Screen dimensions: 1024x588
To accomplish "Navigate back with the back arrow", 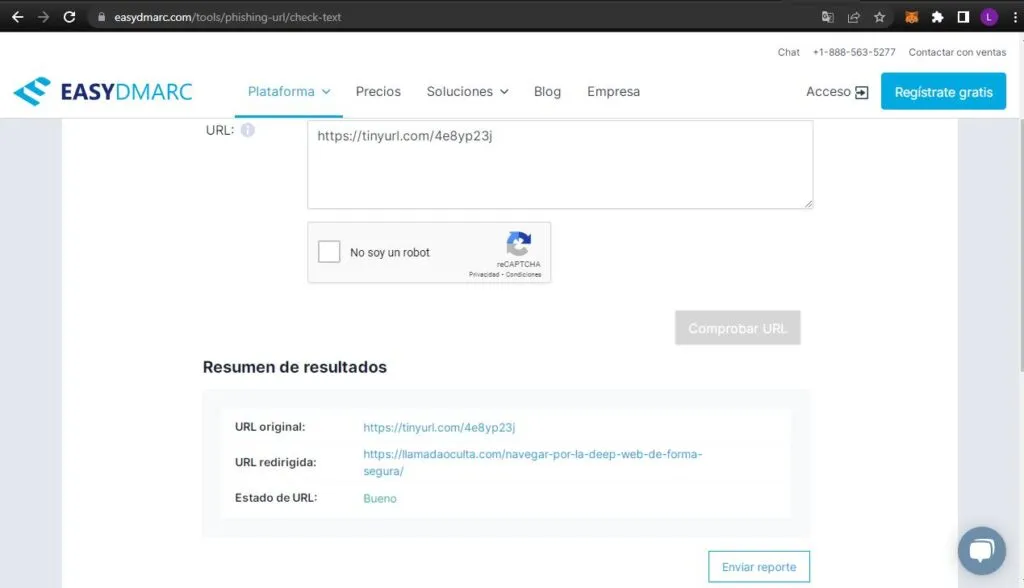I will tap(18, 17).
